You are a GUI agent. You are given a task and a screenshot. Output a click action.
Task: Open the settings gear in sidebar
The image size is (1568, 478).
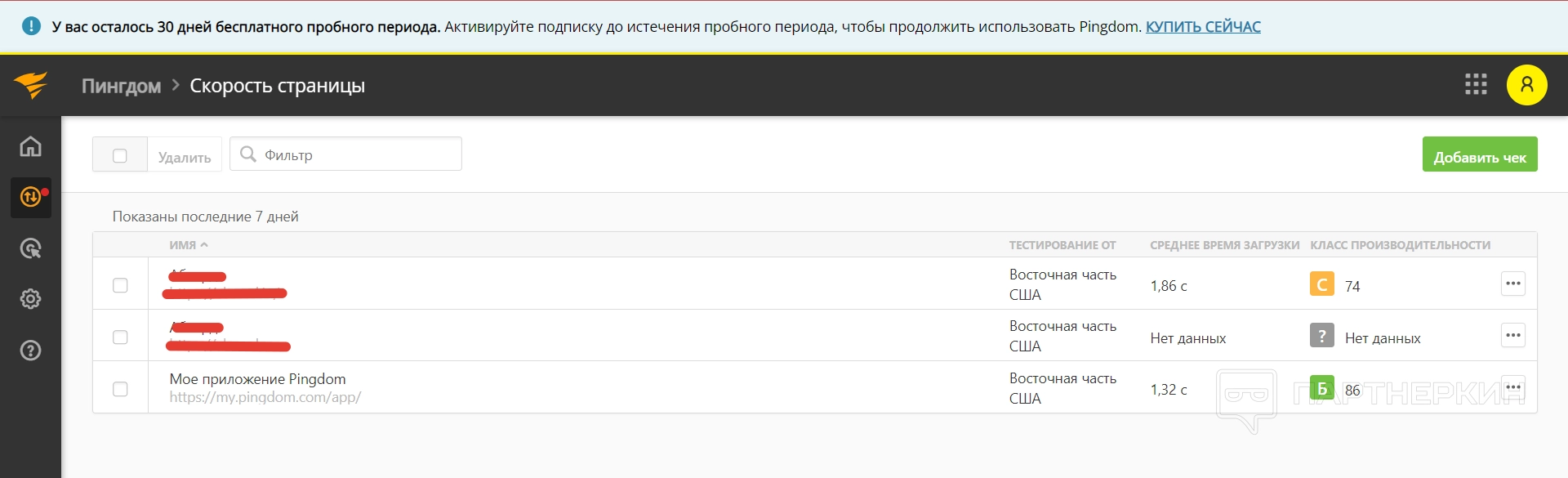point(30,299)
